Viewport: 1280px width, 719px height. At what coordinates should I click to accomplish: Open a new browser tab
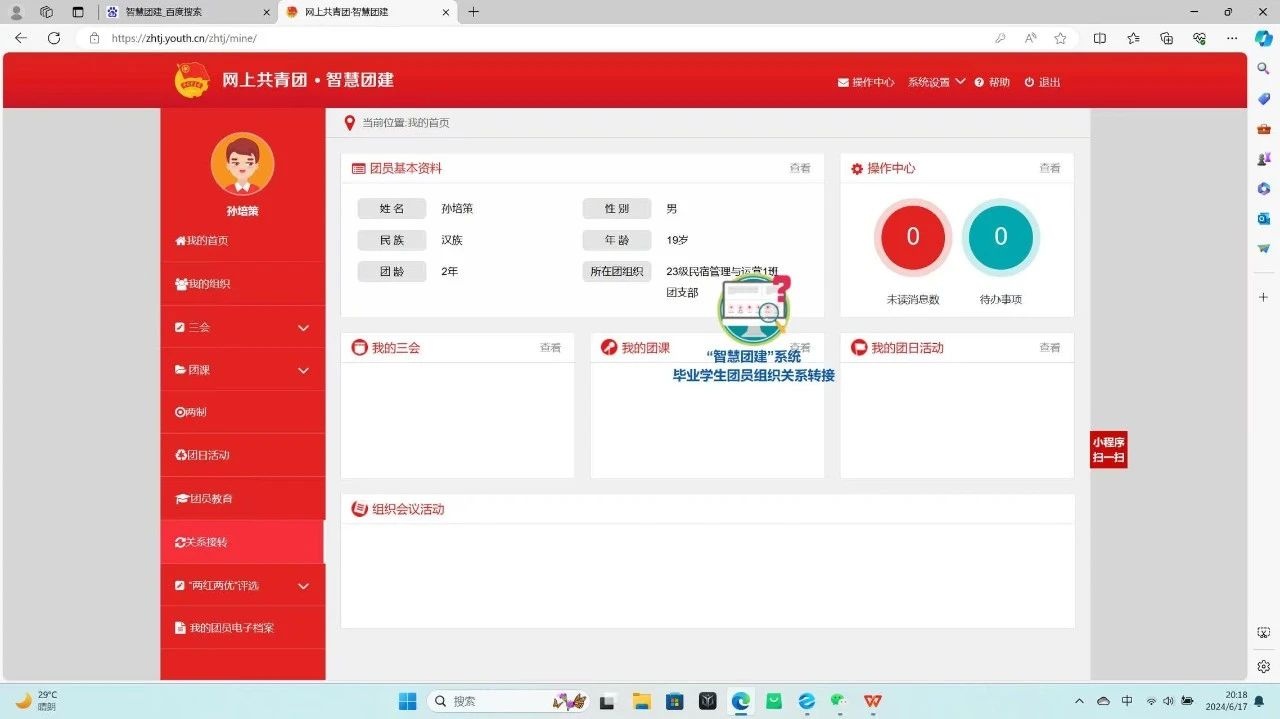[474, 12]
